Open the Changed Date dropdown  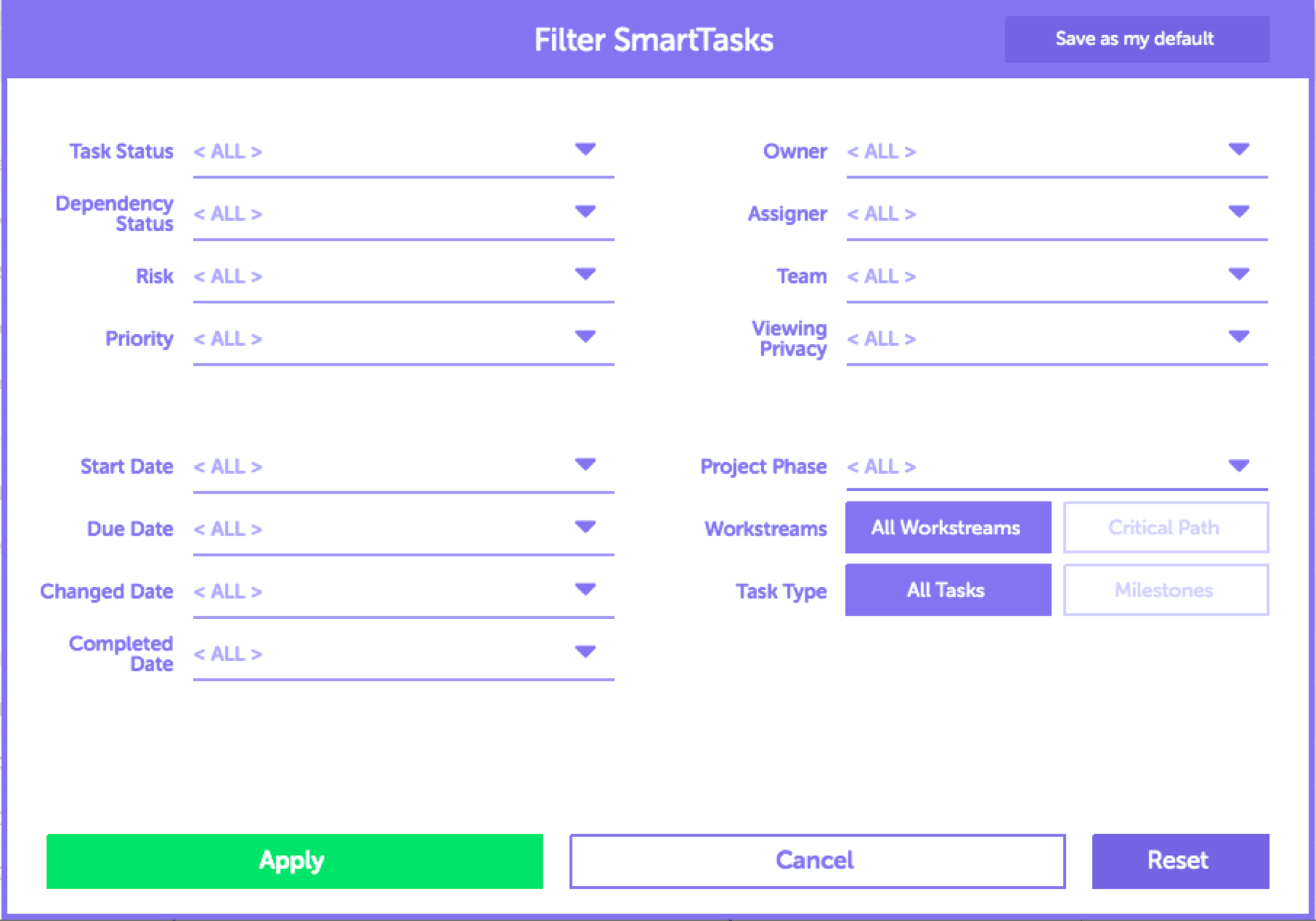pos(585,590)
